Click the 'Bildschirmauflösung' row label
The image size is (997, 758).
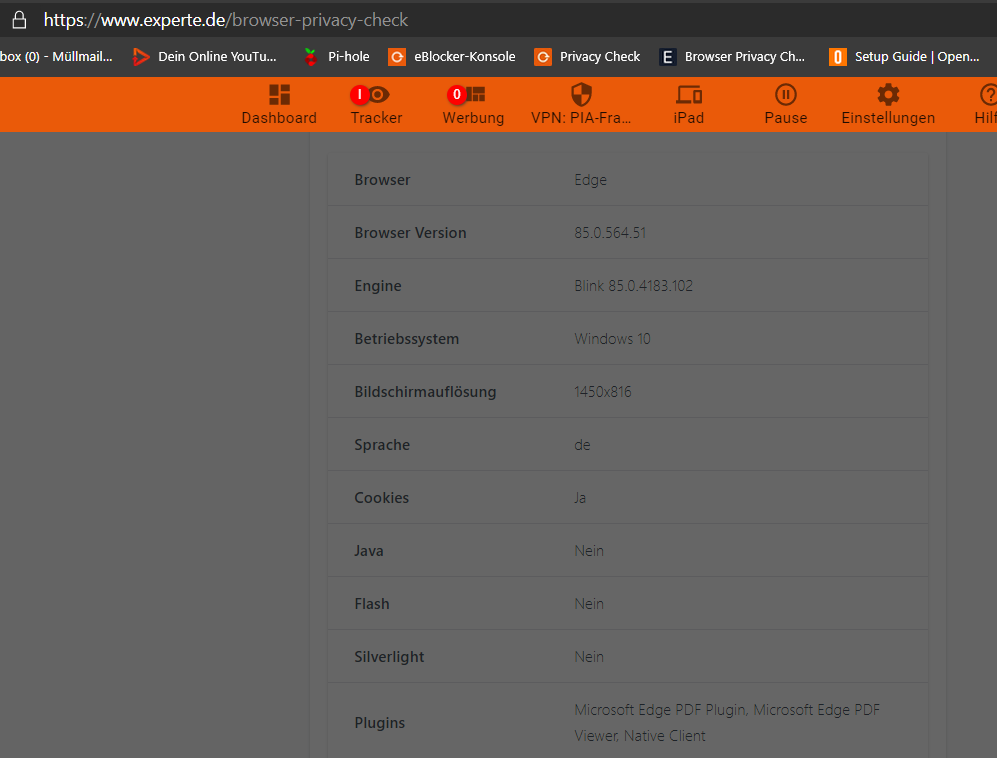pos(425,392)
